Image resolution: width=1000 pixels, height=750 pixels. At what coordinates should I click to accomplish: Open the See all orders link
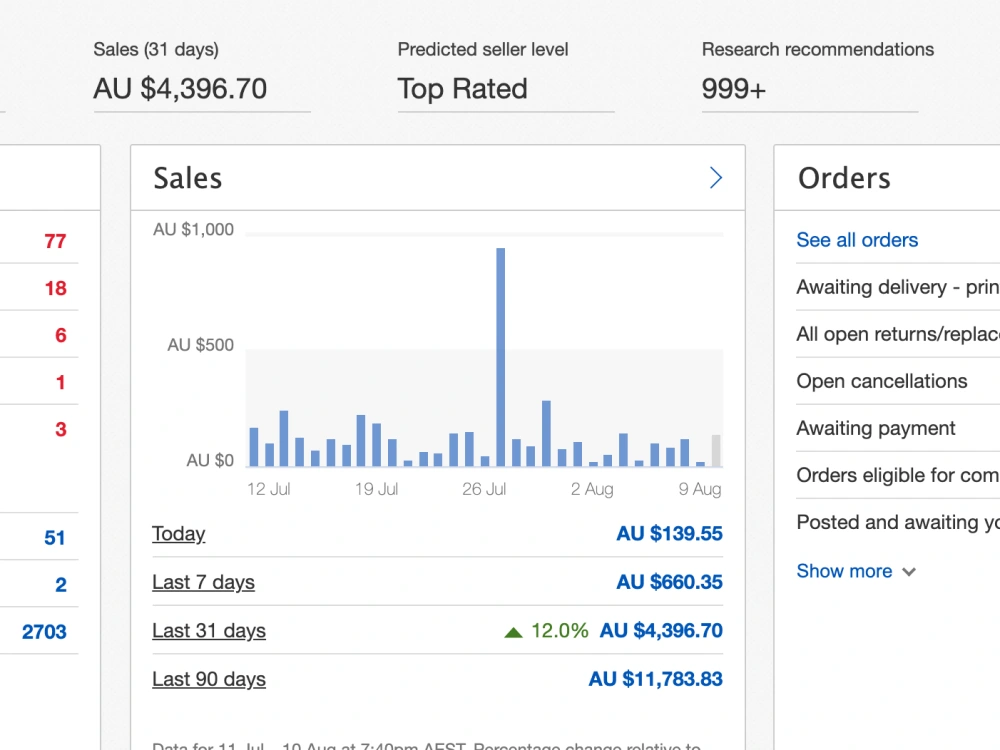tap(856, 240)
